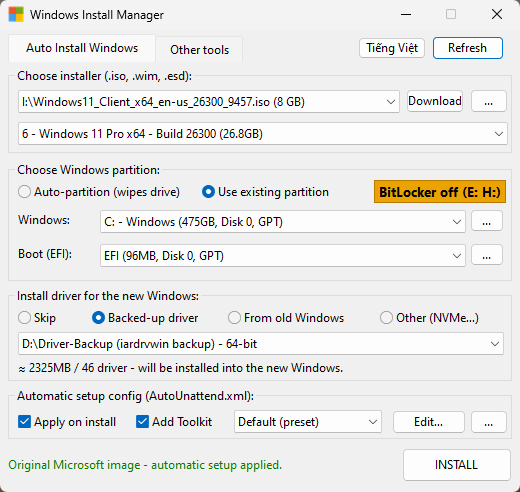Open the Auto Install Windows tab
This screenshot has width=520, height=492.
(82, 48)
